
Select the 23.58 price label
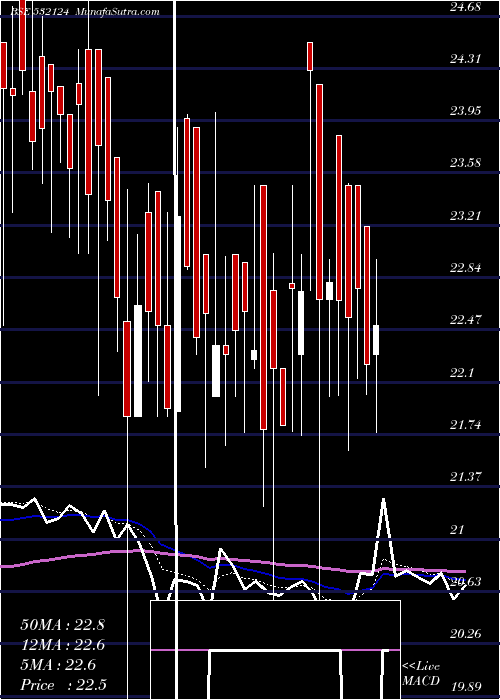click(x=465, y=163)
